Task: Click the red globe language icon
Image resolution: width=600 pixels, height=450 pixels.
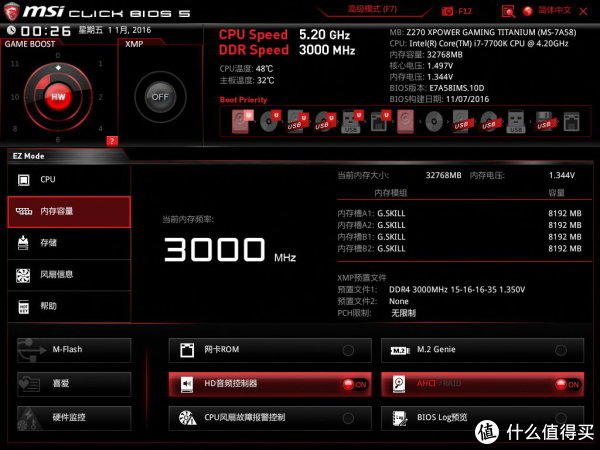Action: coord(528,11)
